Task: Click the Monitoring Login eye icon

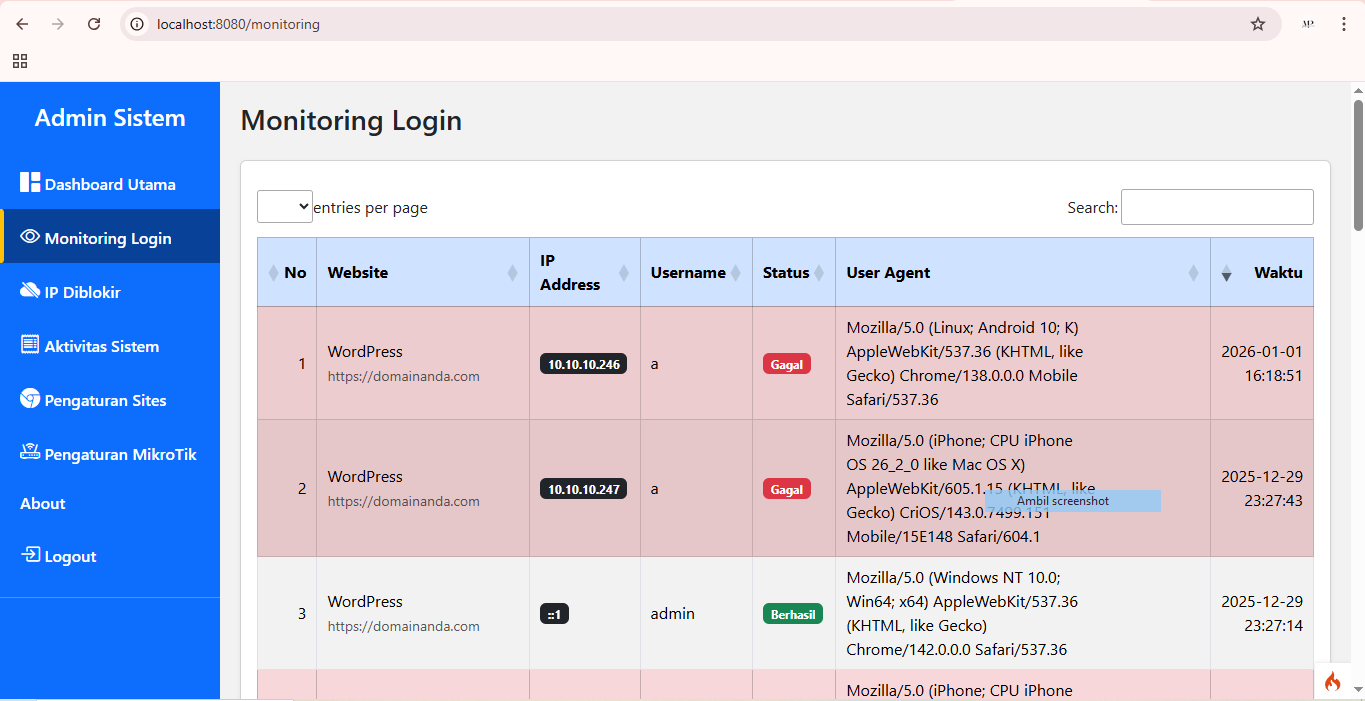Action: tap(30, 237)
